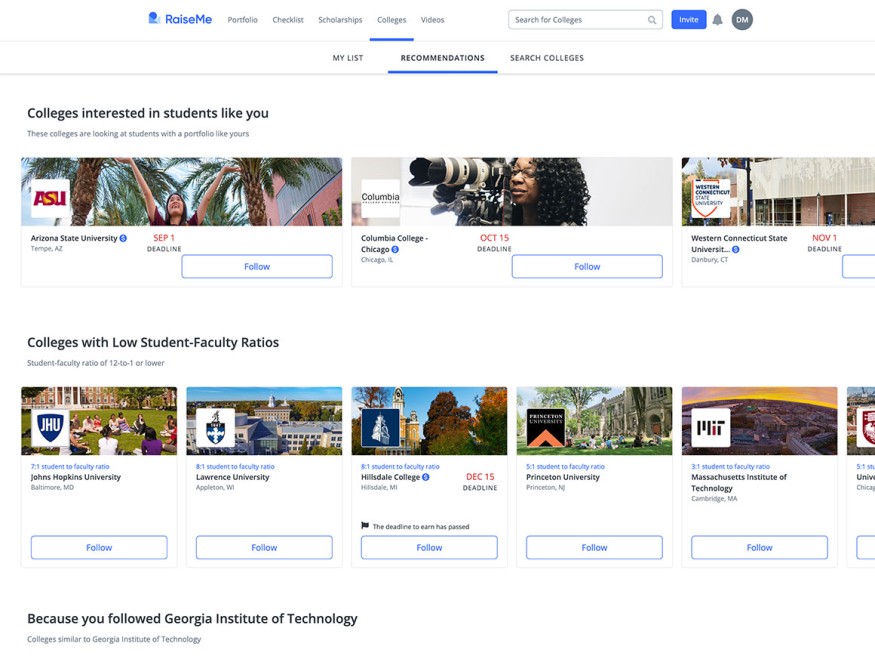This screenshot has width=875, height=656.
Task: Open Columbia College - Chicago name link
Action: point(395,244)
